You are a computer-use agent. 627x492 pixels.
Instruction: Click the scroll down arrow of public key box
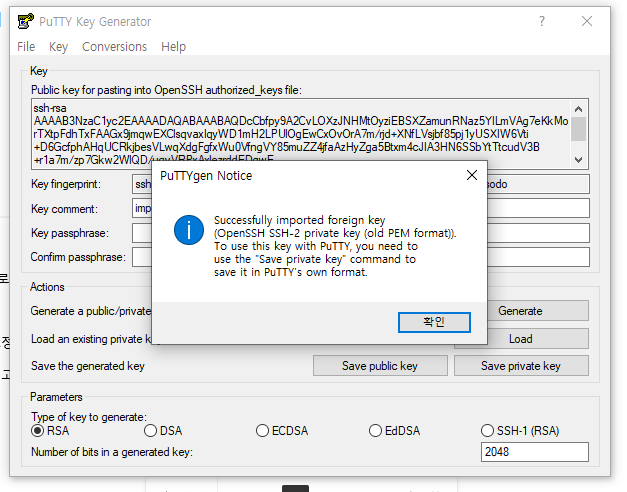pos(578,160)
